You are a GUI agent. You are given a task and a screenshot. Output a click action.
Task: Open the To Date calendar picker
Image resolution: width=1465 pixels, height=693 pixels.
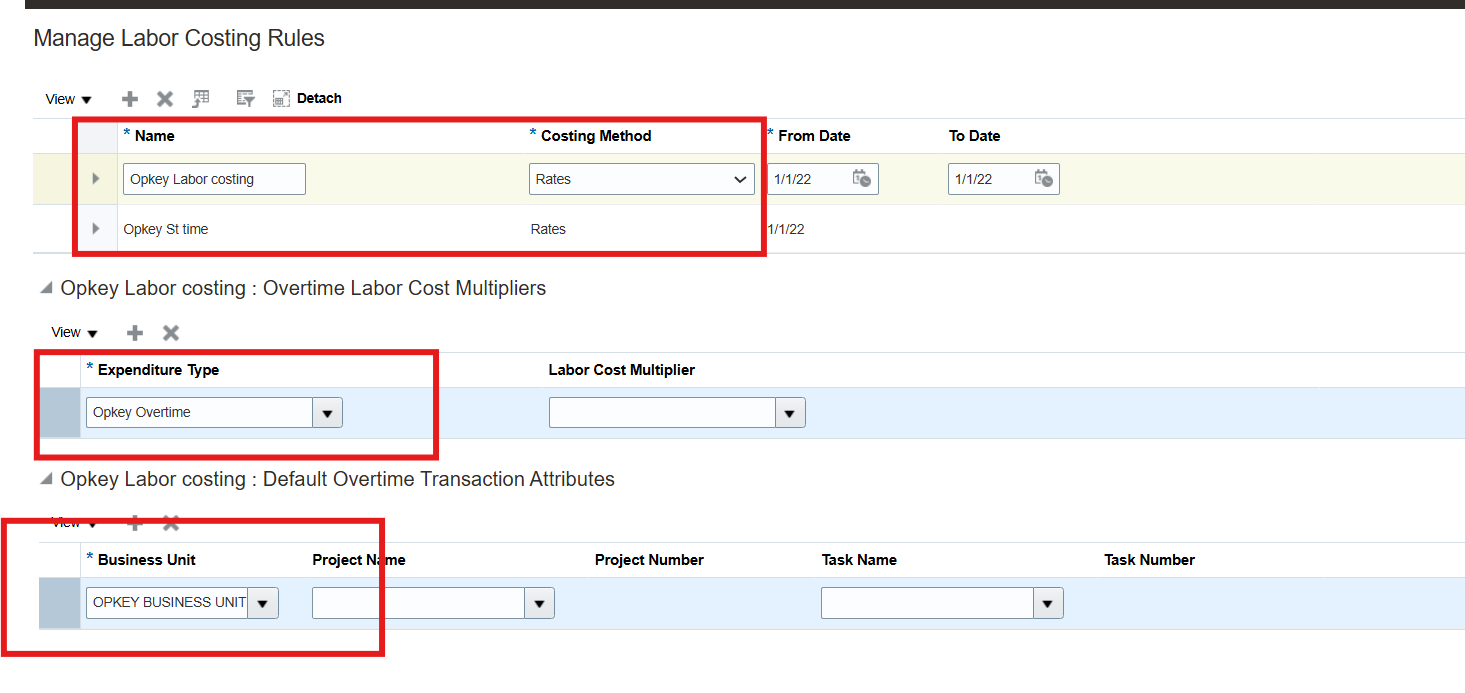coord(1043,179)
